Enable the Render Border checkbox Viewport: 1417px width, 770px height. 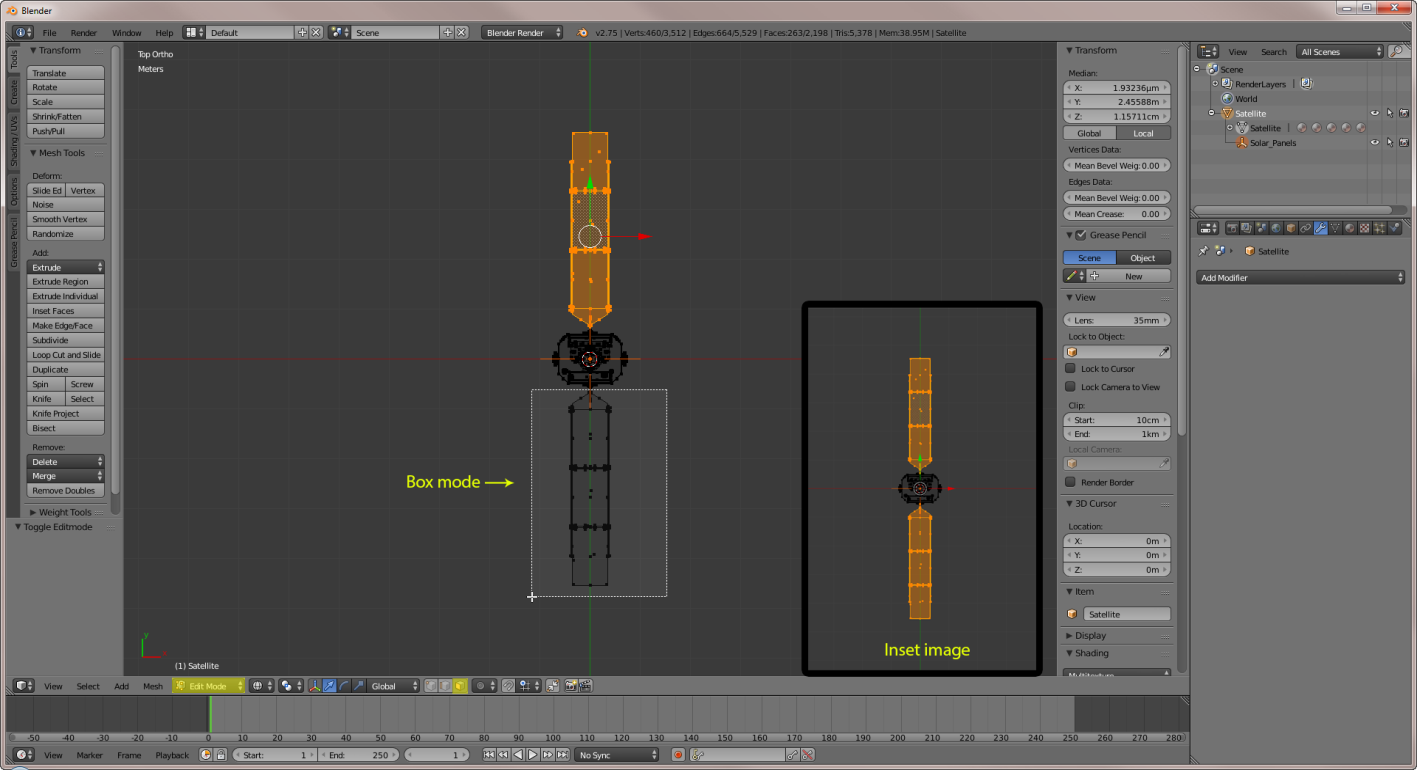[x=1071, y=482]
